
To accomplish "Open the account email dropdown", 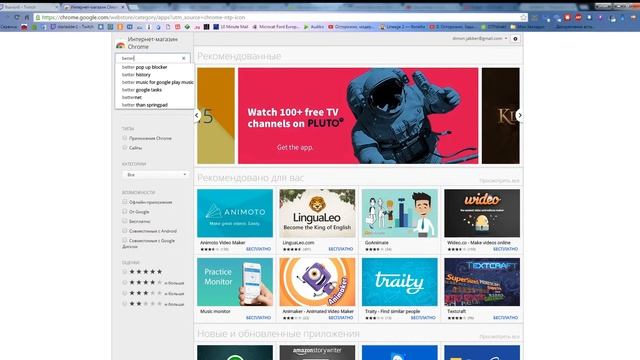I will 480,38.
